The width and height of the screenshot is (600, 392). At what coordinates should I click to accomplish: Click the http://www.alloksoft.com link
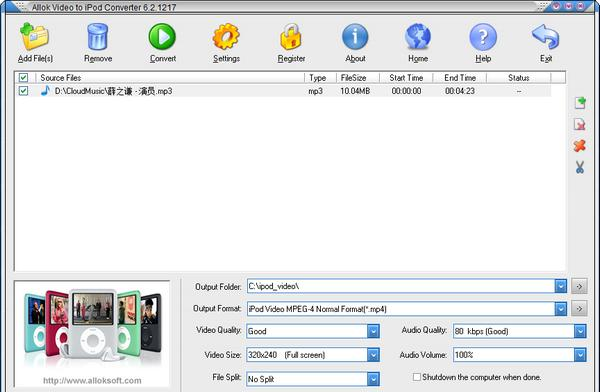(92, 381)
